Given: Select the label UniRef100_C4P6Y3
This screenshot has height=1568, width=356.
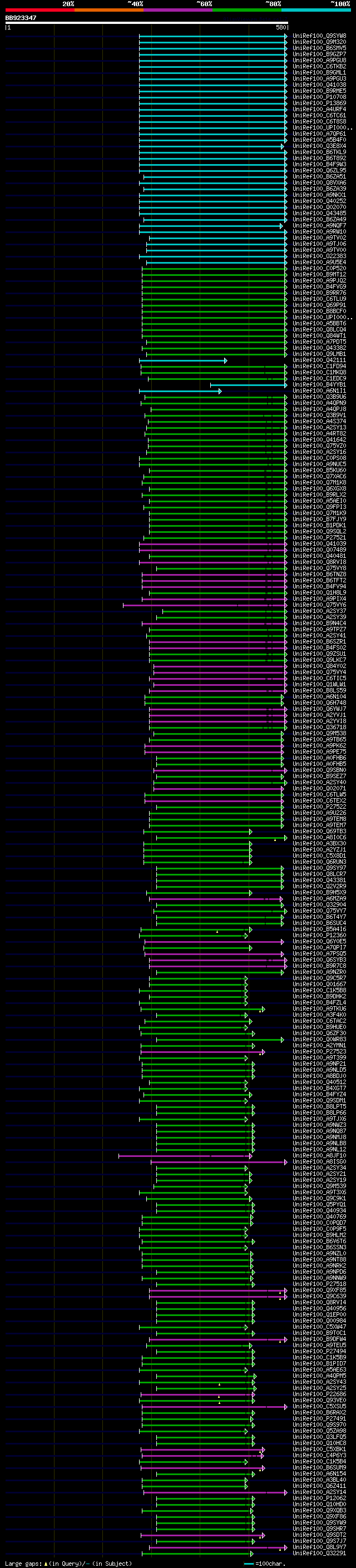Looking at the screenshot, I should click(319, 1456).
